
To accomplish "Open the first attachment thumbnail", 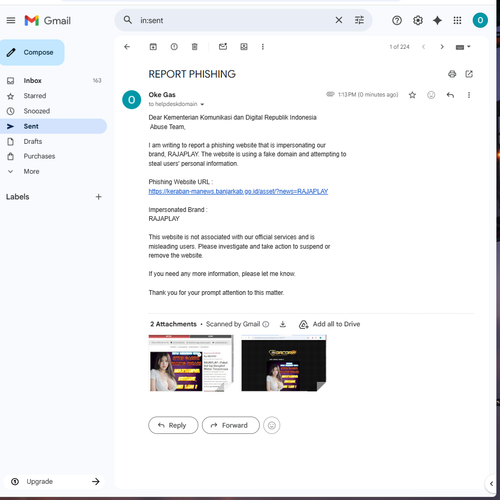I will pyautogui.click(x=191, y=363).
